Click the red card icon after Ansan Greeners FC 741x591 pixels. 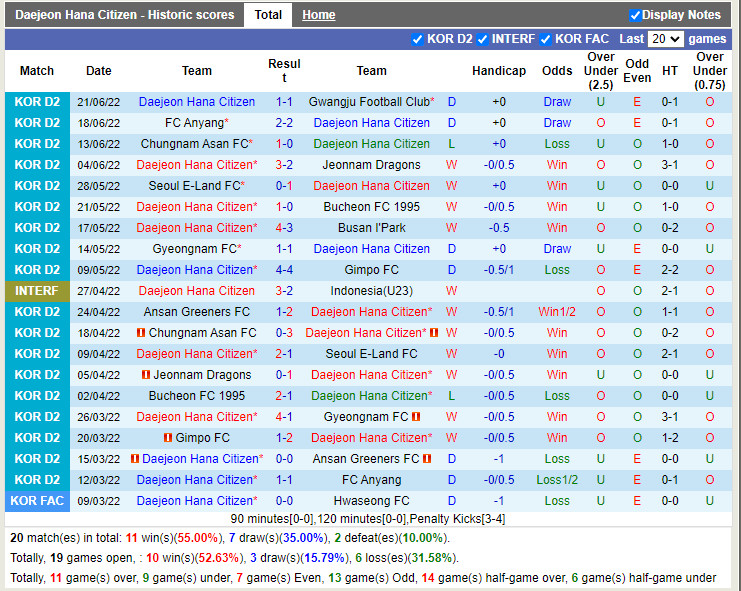click(x=427, y=459)
